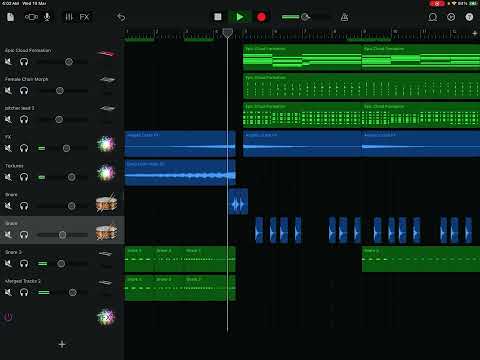Open the Loop Browser
Image resolution: width=480 pixels, height=360 pixels.
point(433,17)
